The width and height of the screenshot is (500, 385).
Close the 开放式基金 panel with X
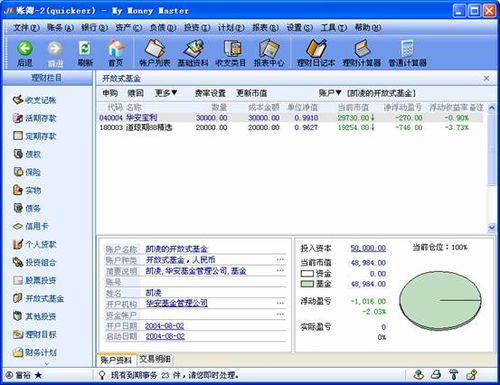tap(486, 78)
